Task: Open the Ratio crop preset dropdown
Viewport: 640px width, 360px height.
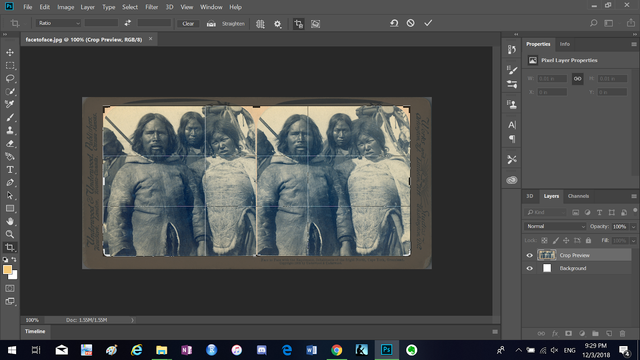Action: (58, 23)
